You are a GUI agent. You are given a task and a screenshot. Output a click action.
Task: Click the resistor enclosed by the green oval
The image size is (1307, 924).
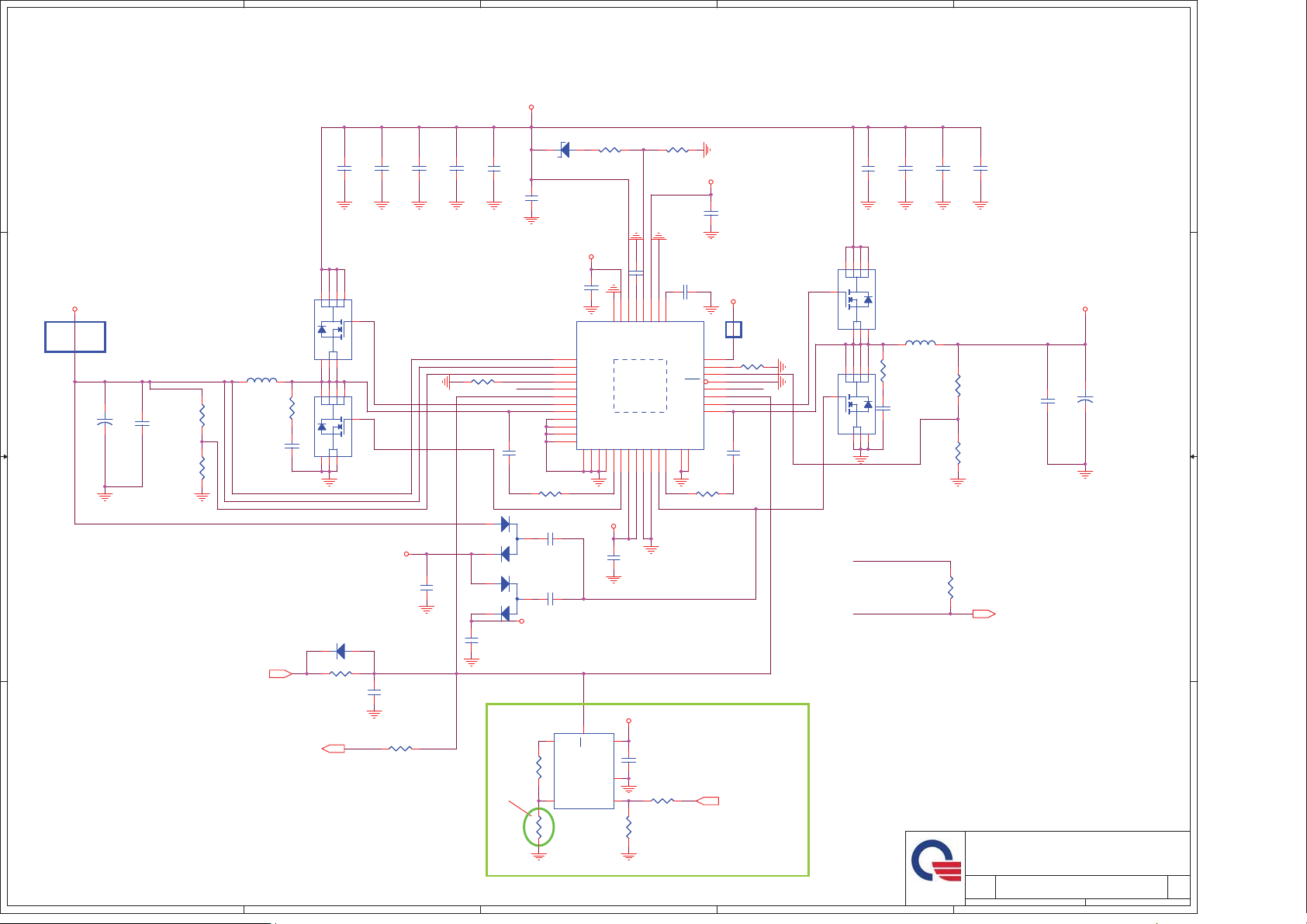pyautogui.click(x=539, y=826)
